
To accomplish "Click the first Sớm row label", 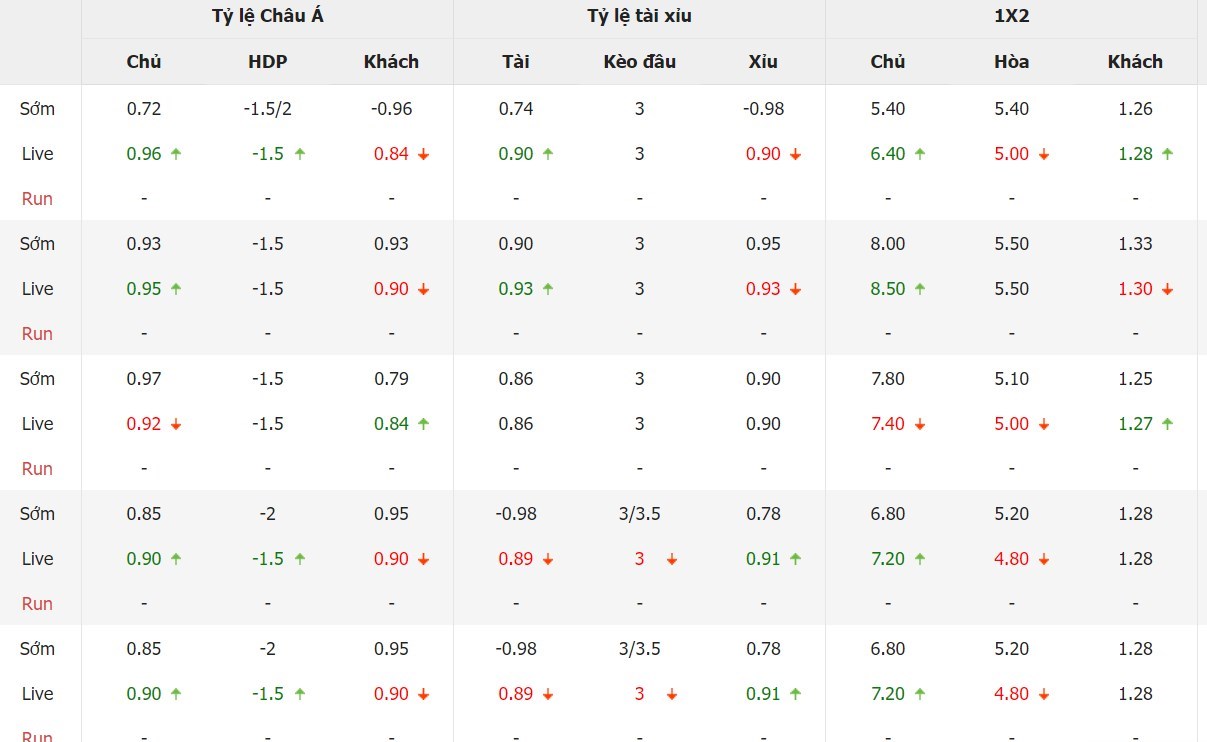I will click(37, 109).
